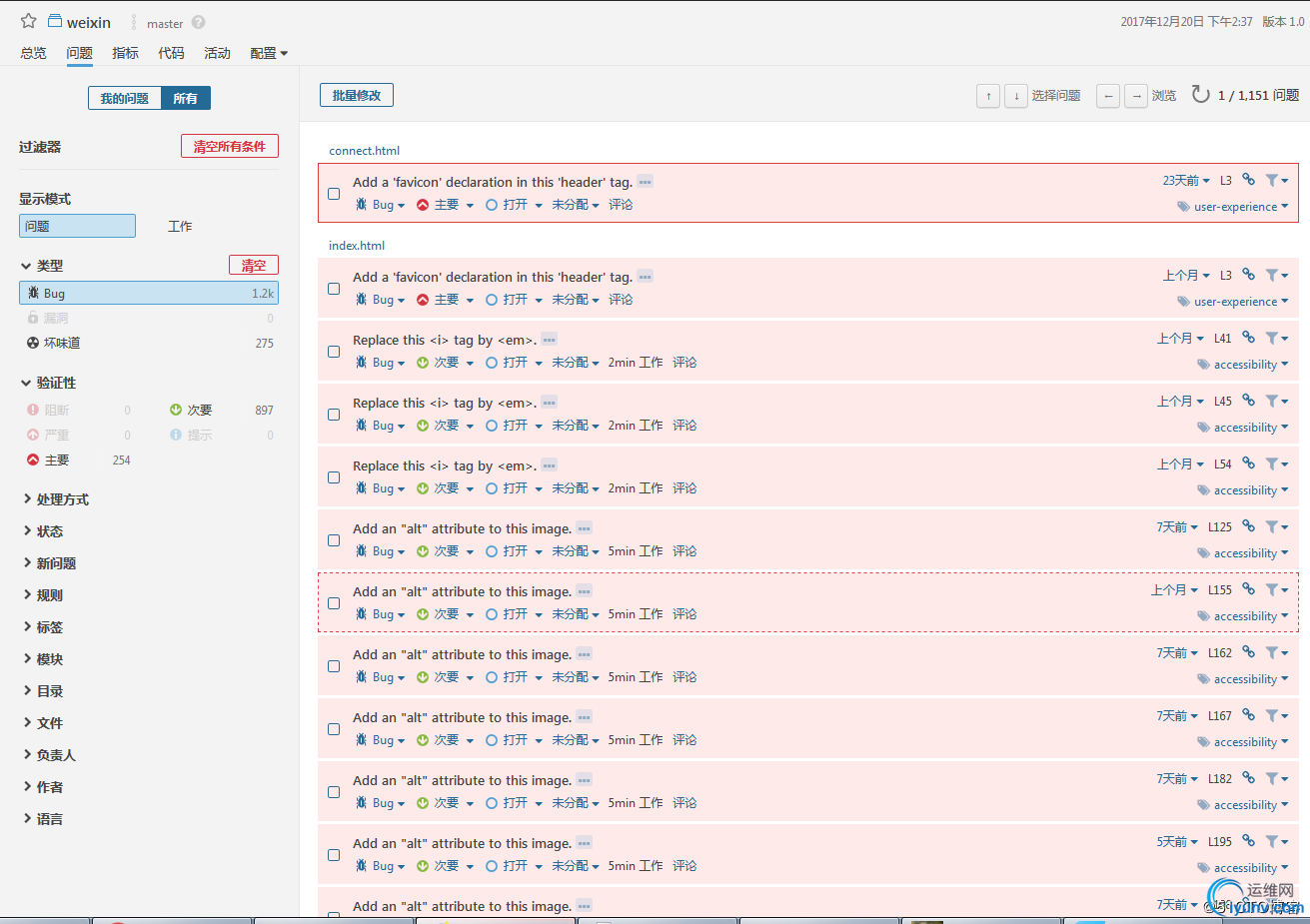Collapse the 验证性 filter section

[x=49, y=383]
